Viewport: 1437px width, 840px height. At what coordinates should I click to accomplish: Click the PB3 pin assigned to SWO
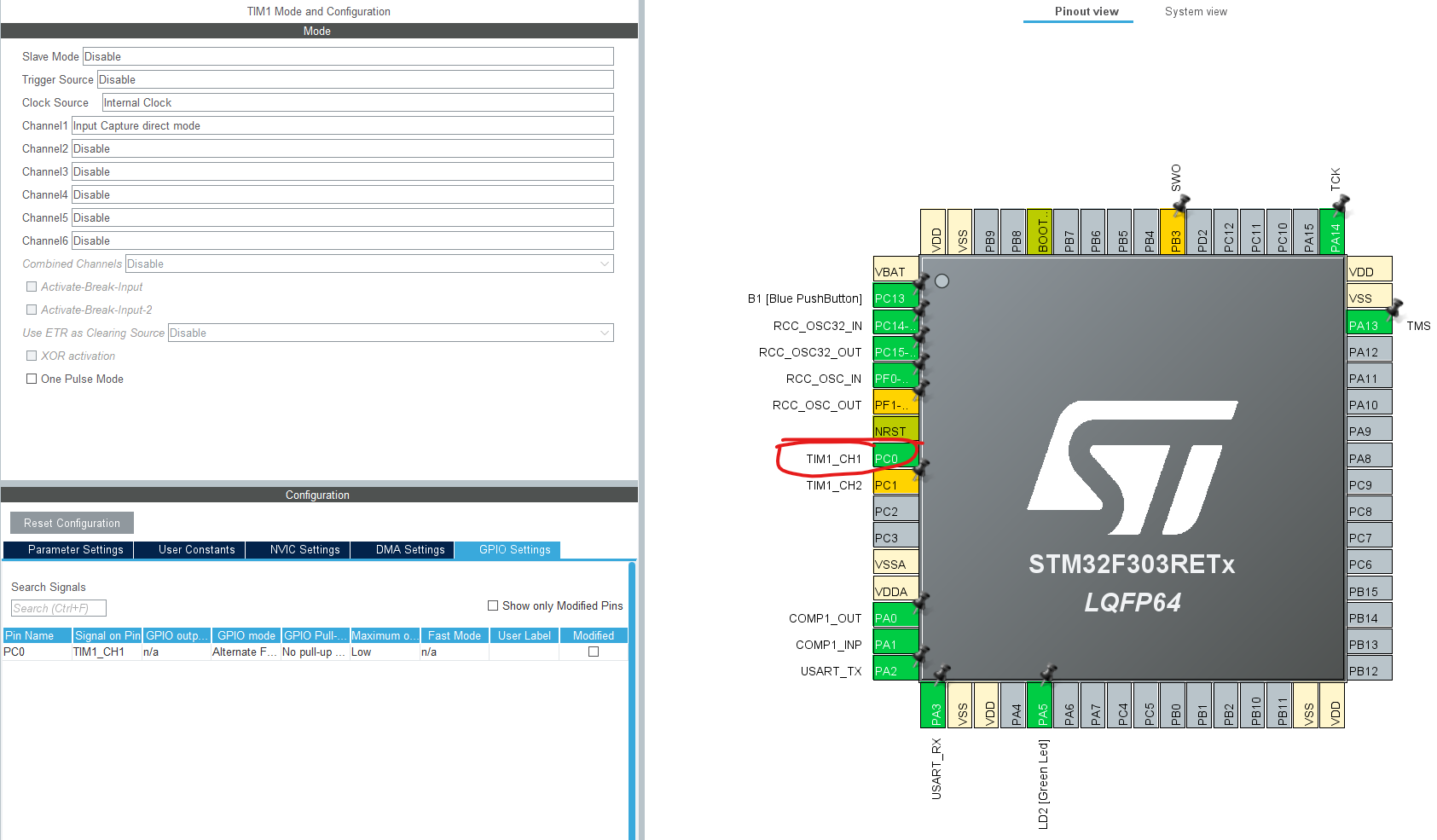[1173, 232]
